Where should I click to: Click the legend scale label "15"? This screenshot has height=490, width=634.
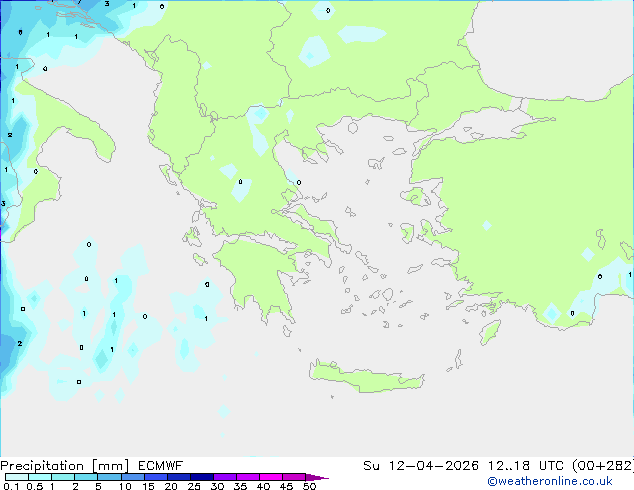(148, 486)
